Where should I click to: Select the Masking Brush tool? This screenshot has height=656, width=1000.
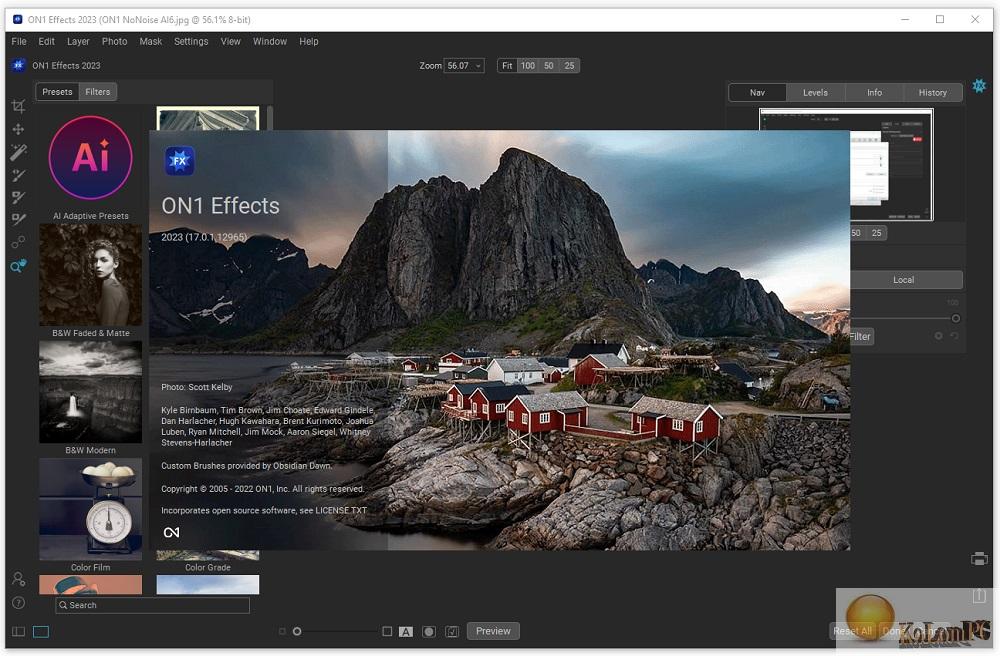pyautogui.click(x=18, y=175)
